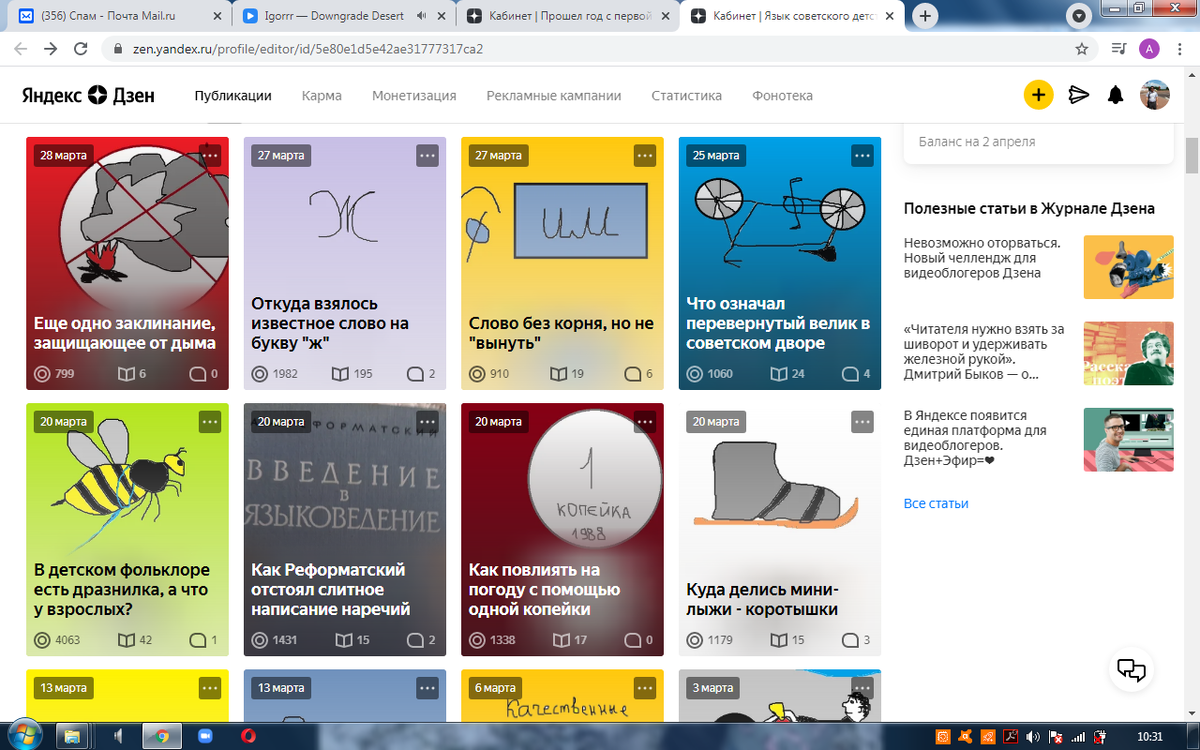The height and width of the screenshot is (750, 1200).
Task: Open the Публикации tab
Action: pyautogui.click(x=233, y=96)
